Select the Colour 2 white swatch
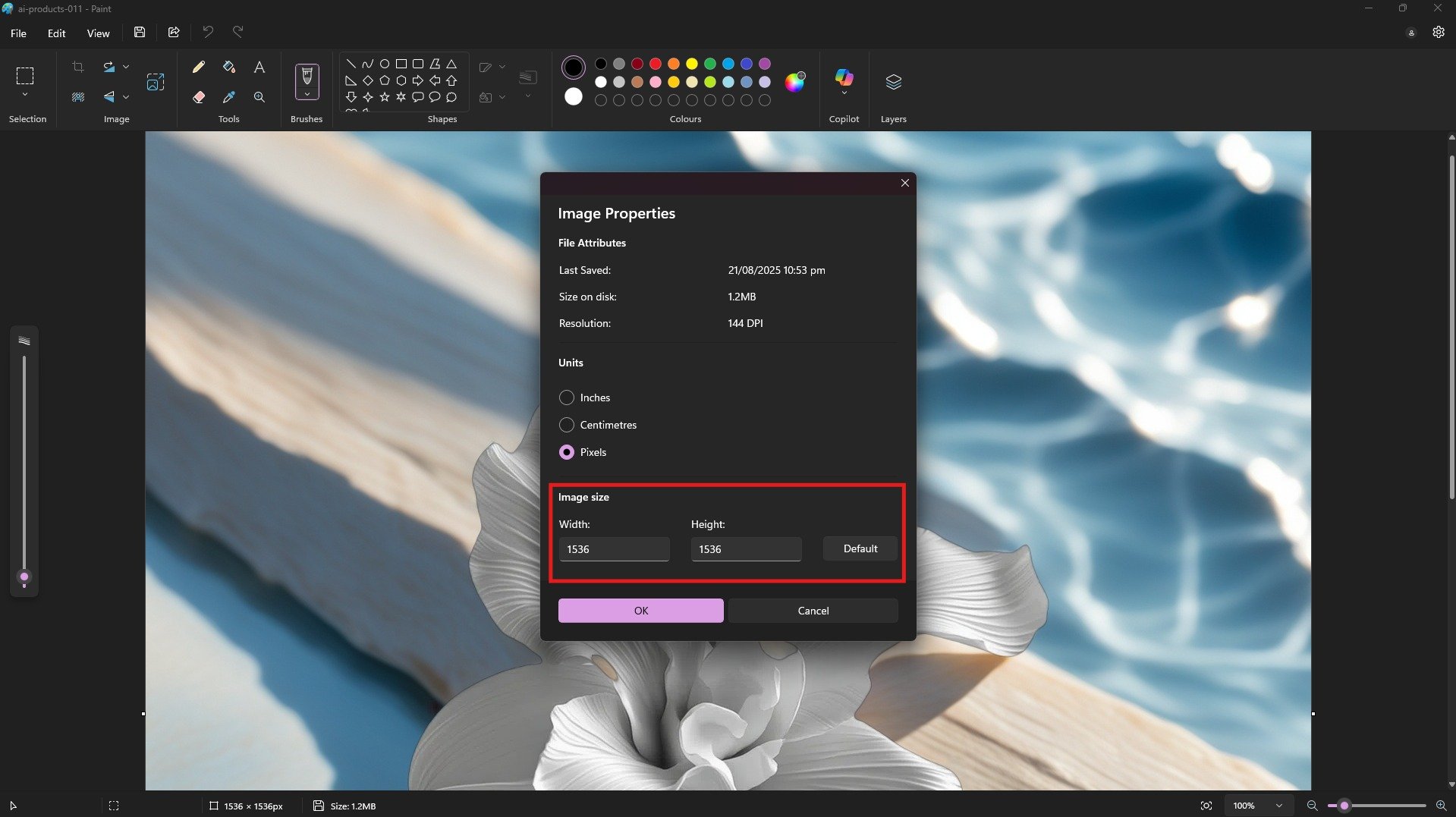This screenshot has width=1456, height=817. coord(574,96)
